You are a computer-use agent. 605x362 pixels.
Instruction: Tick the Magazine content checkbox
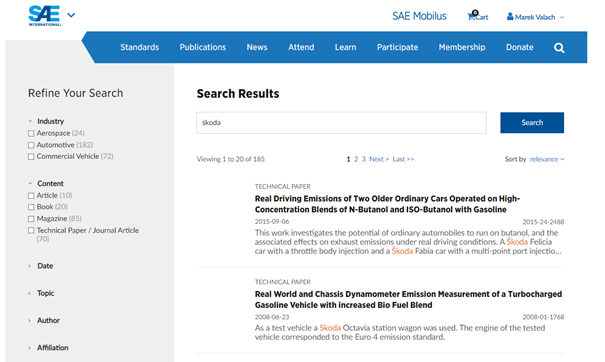point(31,219)
